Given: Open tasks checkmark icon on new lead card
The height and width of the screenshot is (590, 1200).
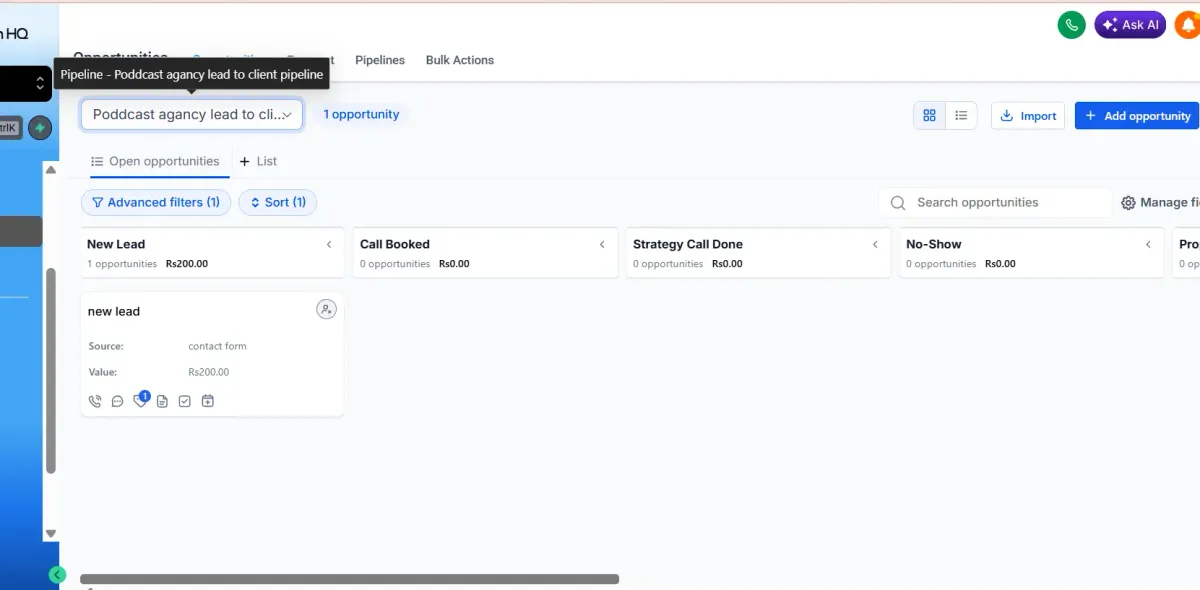Looking at the screenshot, I should (x=185, y=401).
